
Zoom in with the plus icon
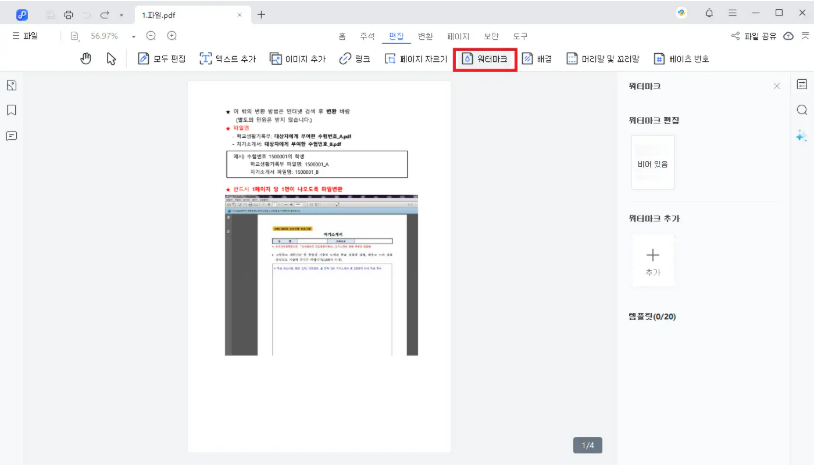coord(172,36)
